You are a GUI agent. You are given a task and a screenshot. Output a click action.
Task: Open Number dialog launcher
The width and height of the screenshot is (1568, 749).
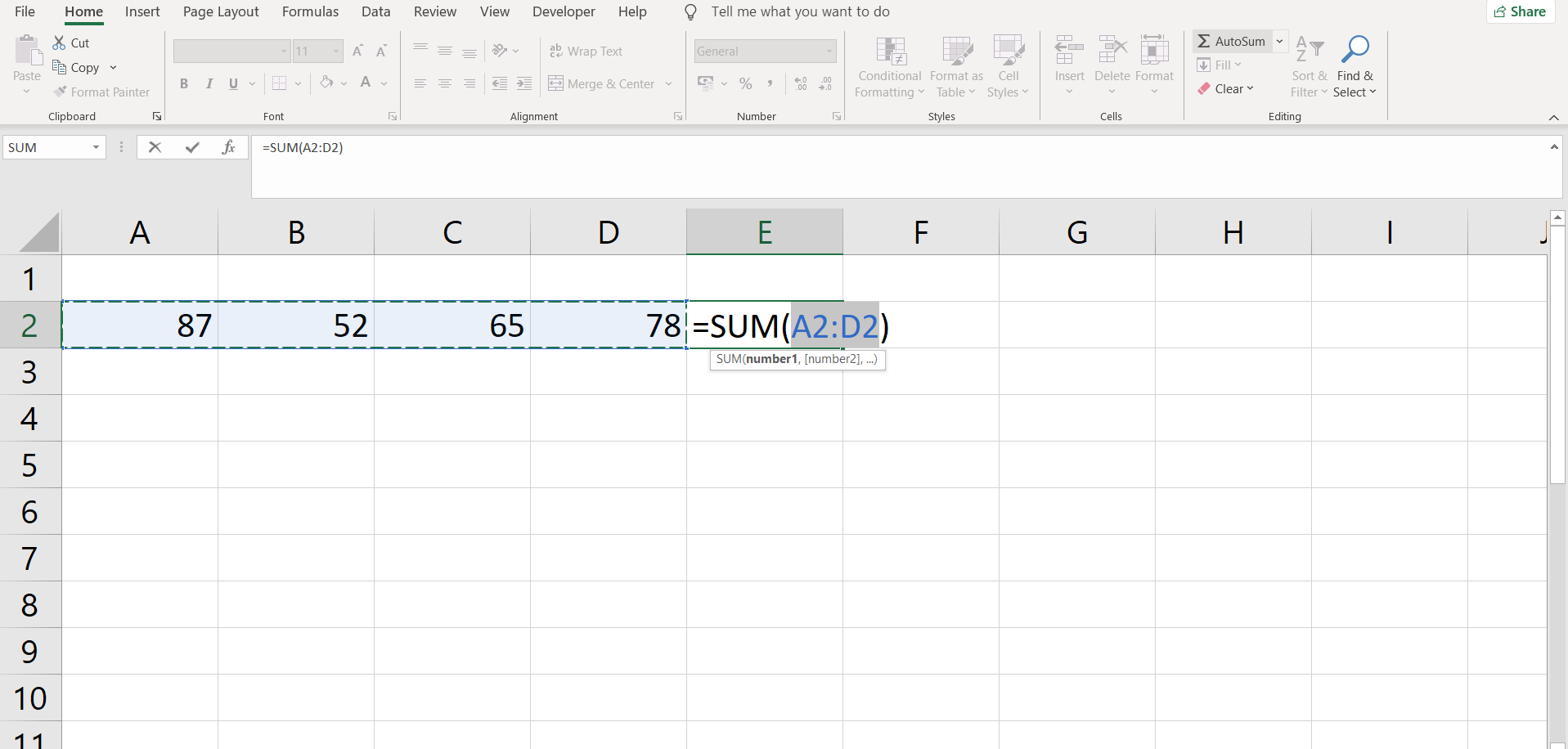(x=837, y=116)
